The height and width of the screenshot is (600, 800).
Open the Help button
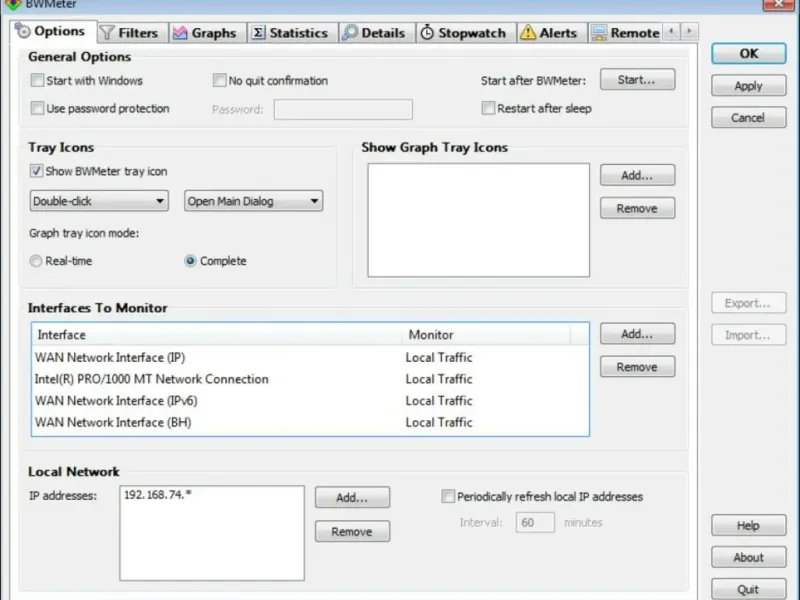point(748,525)
